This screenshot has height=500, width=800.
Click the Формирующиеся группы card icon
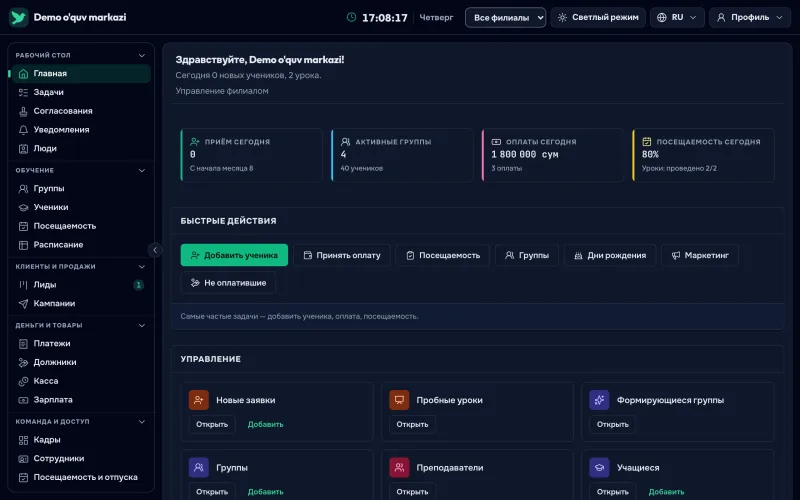tap(599, 400)
